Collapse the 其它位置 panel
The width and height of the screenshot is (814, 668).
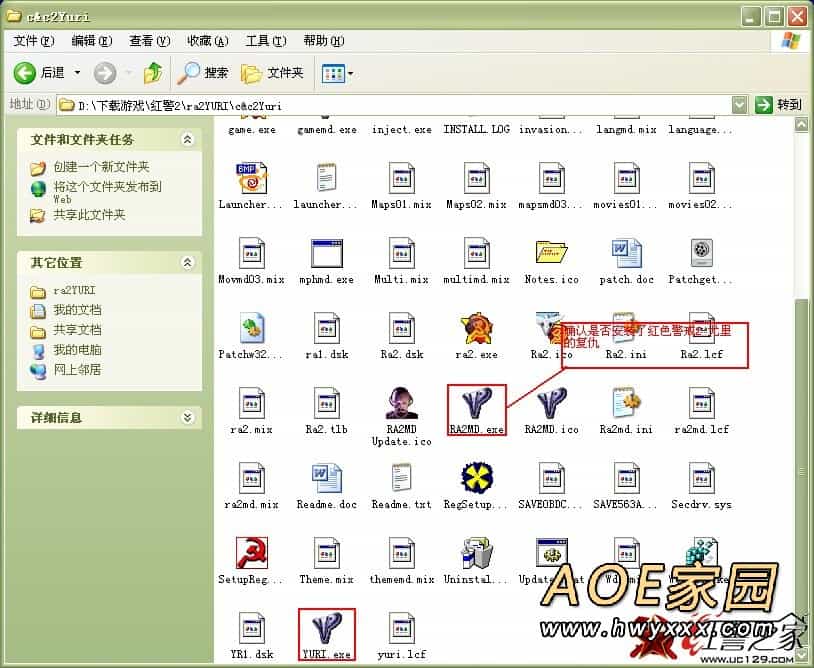pyautogui.click(x=187, y=262)
